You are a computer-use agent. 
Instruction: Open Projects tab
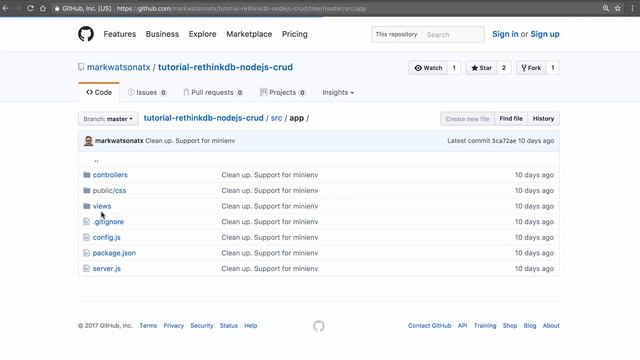[x=283, y=92]
